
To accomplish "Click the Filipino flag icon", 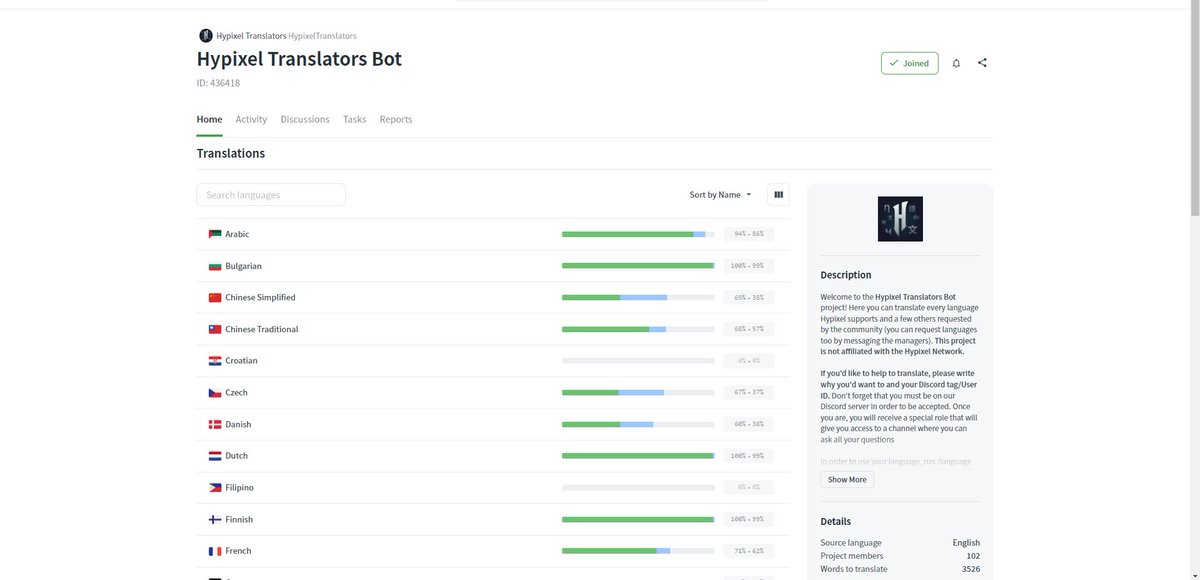I will tap(215, 488).
